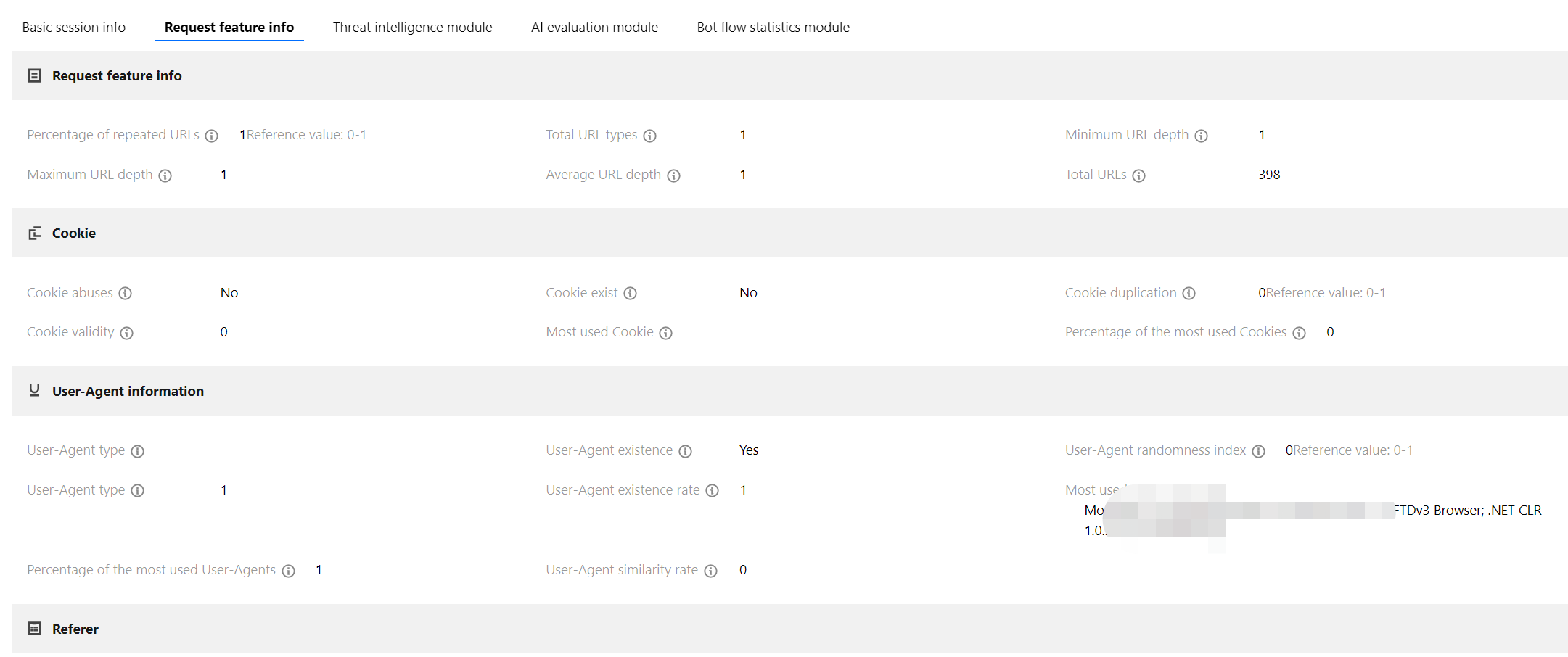
Task: Click the Cookie section header
Action: click(x=74, y=234)
